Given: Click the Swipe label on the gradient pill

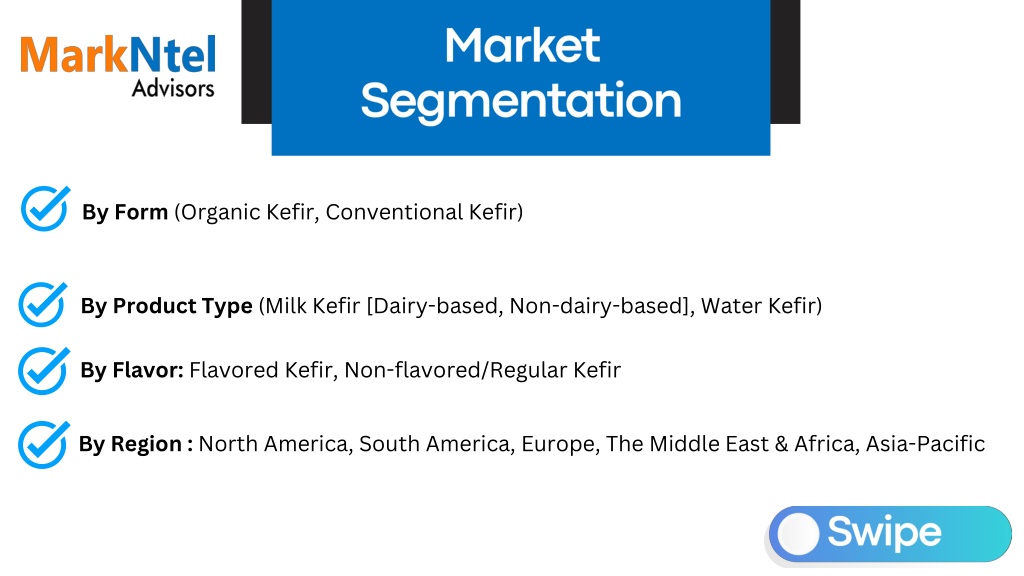Looking at the screenshot, I should coord(884,532).
